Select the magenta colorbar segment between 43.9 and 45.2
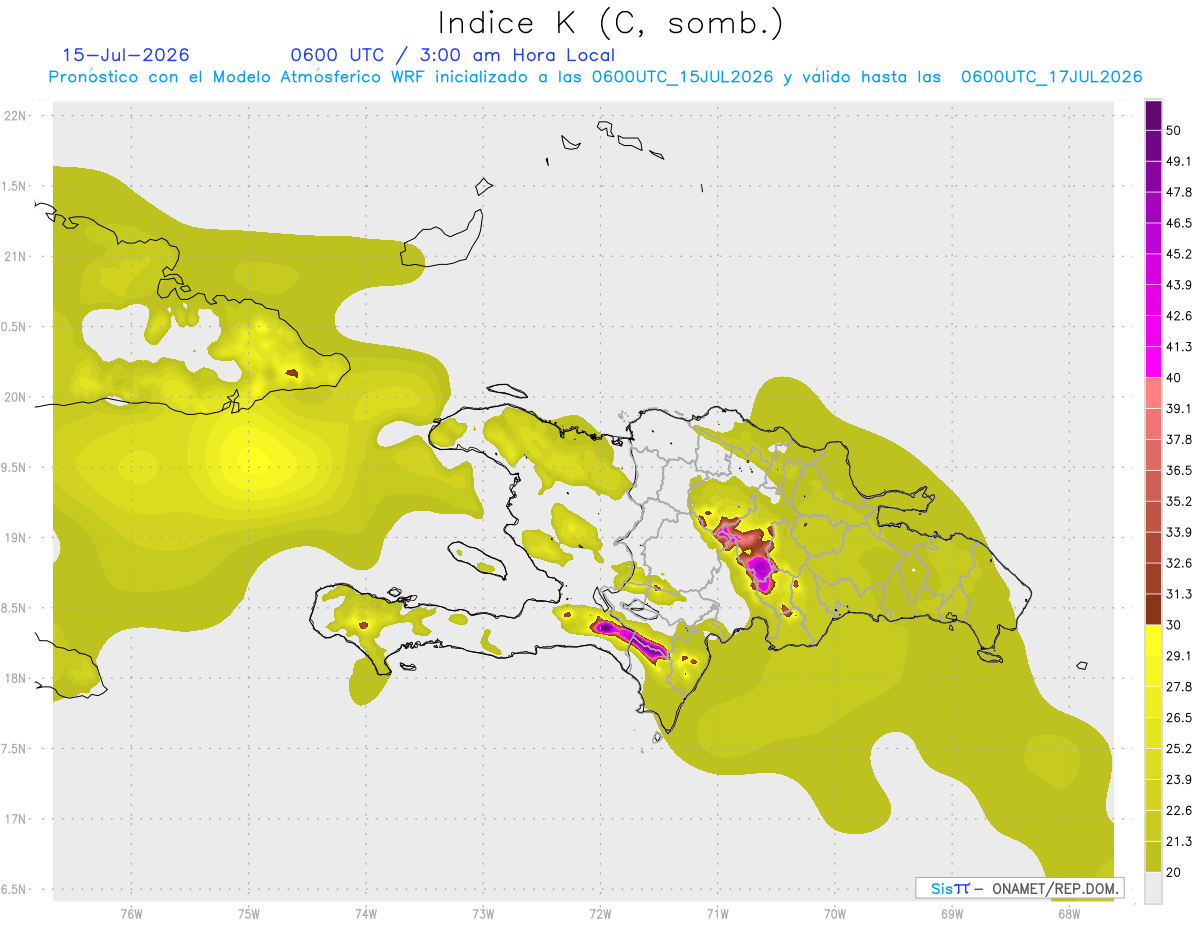This screenshot has width=1200, height=927. [x=1154, y=270]
